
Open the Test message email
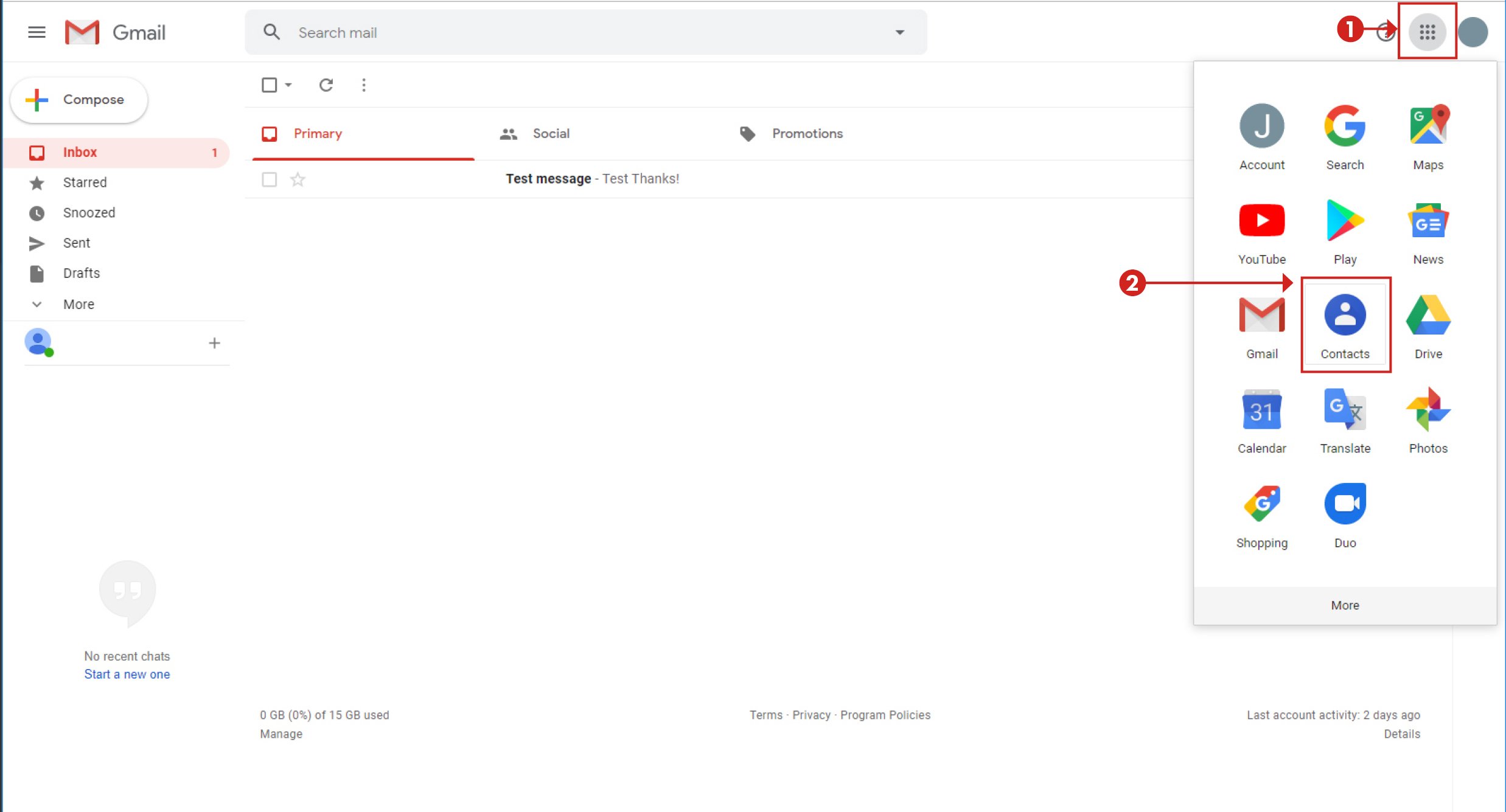tap(720, 179)
